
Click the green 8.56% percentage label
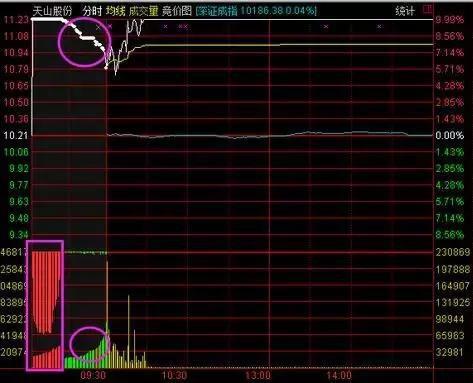click(x=450, y=235)
